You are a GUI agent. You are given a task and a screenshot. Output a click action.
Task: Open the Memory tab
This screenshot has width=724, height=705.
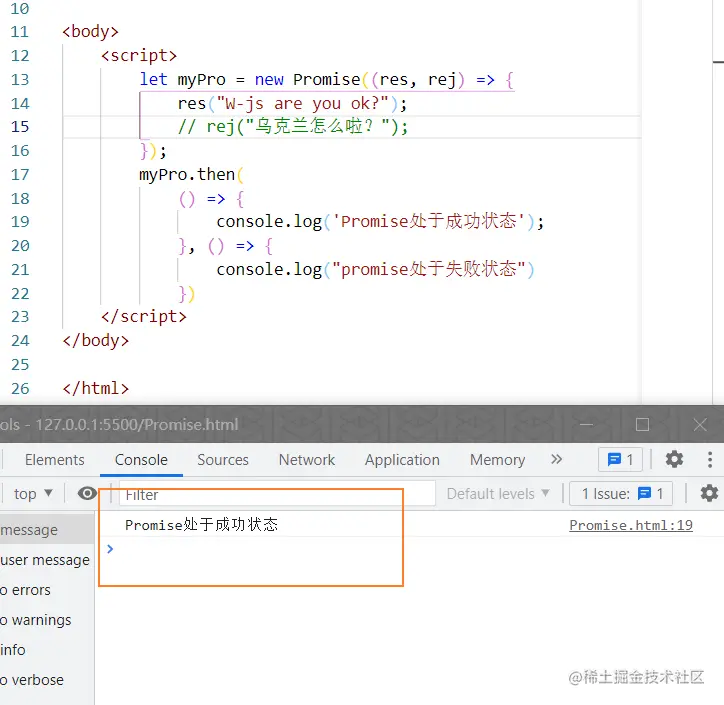(498, 460)
